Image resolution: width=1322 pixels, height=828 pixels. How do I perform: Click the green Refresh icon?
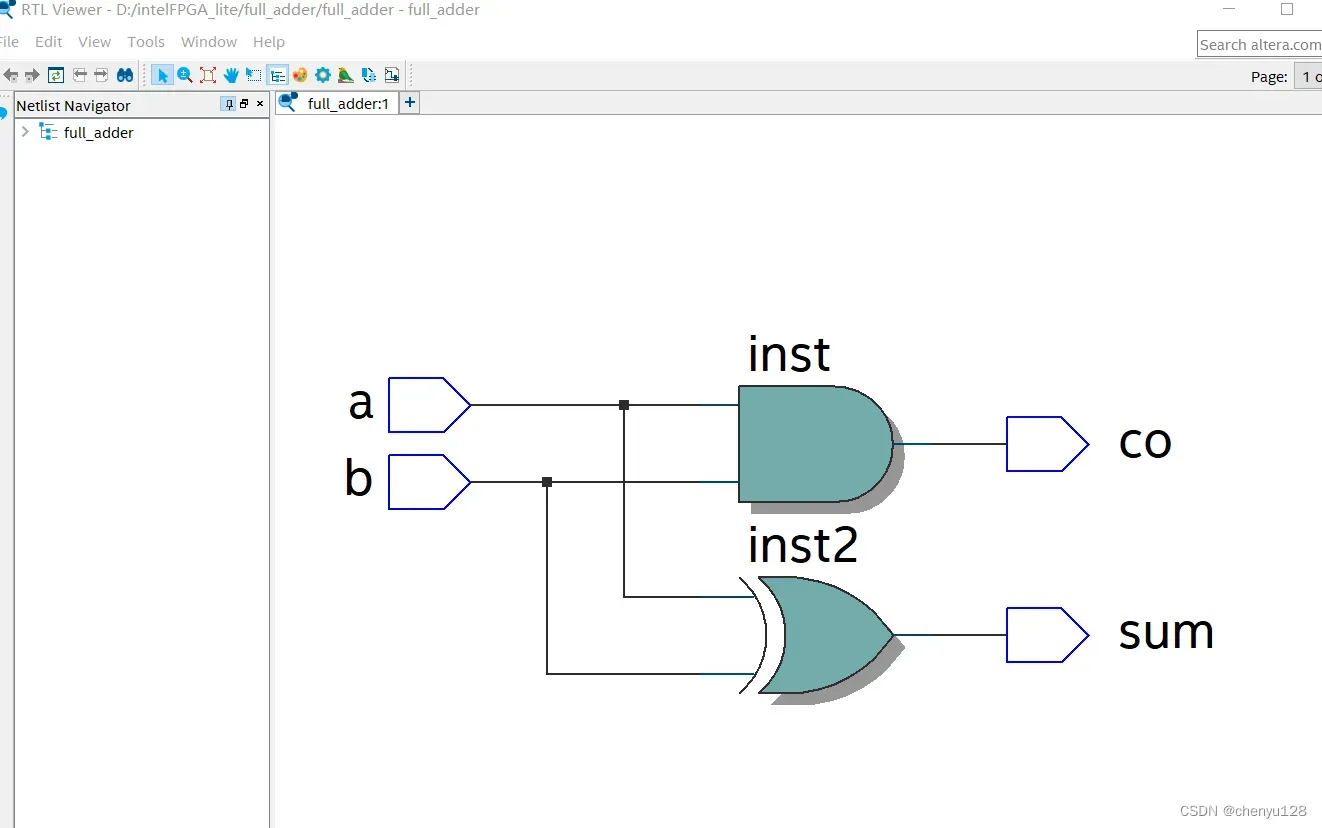(56, 75)
